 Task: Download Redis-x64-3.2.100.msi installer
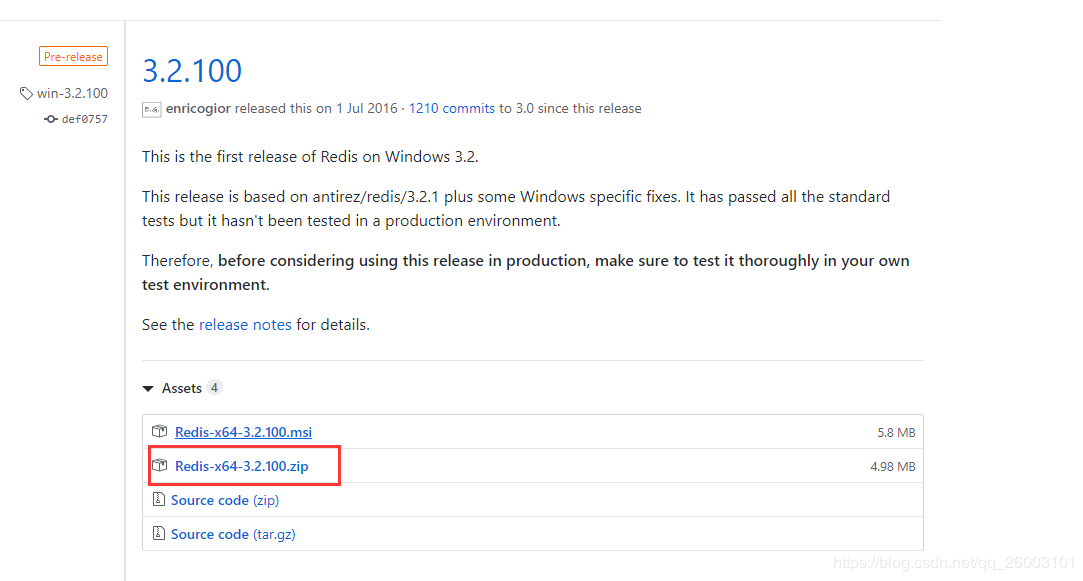click(243, 432)
